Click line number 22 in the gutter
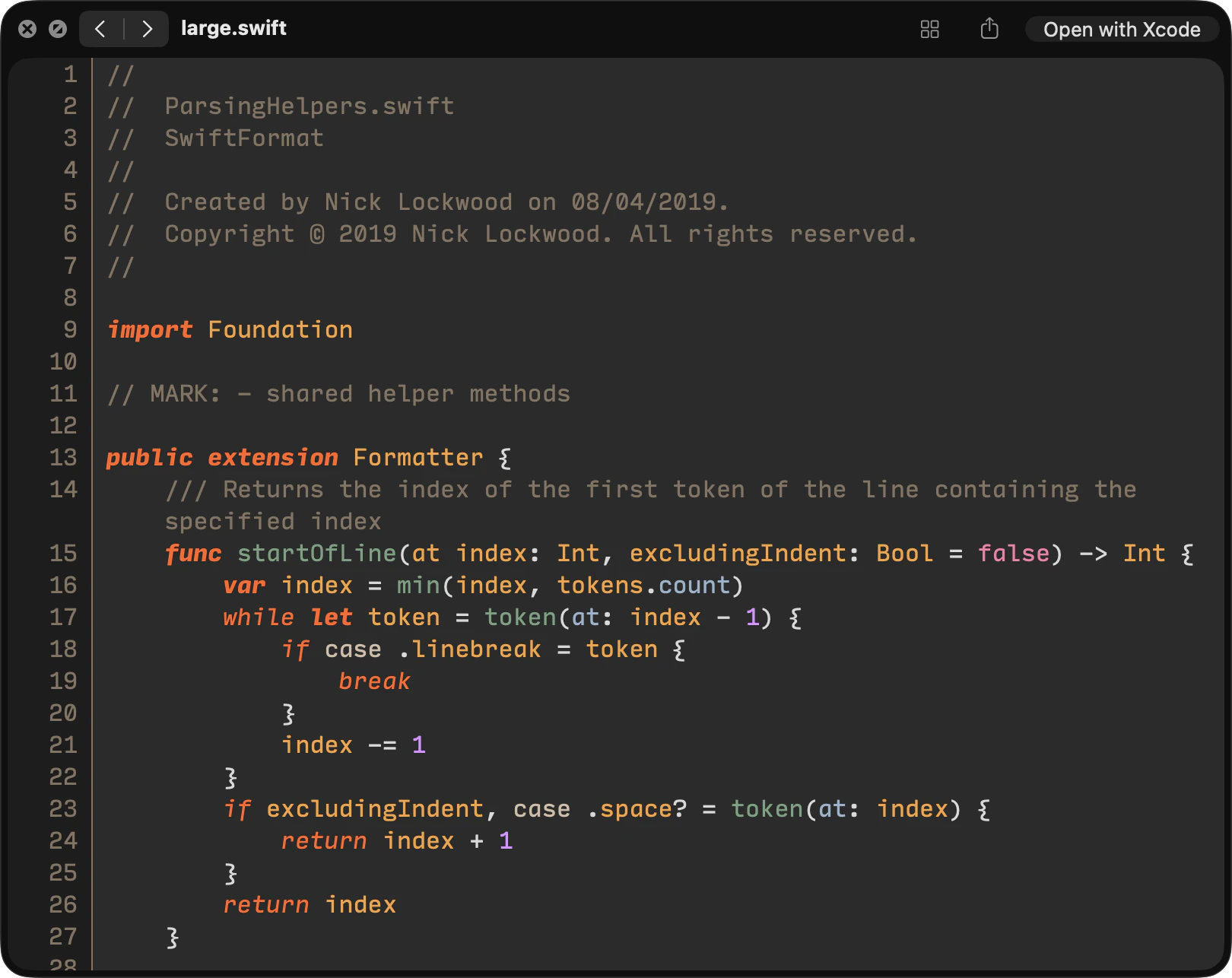 point(63,776)
